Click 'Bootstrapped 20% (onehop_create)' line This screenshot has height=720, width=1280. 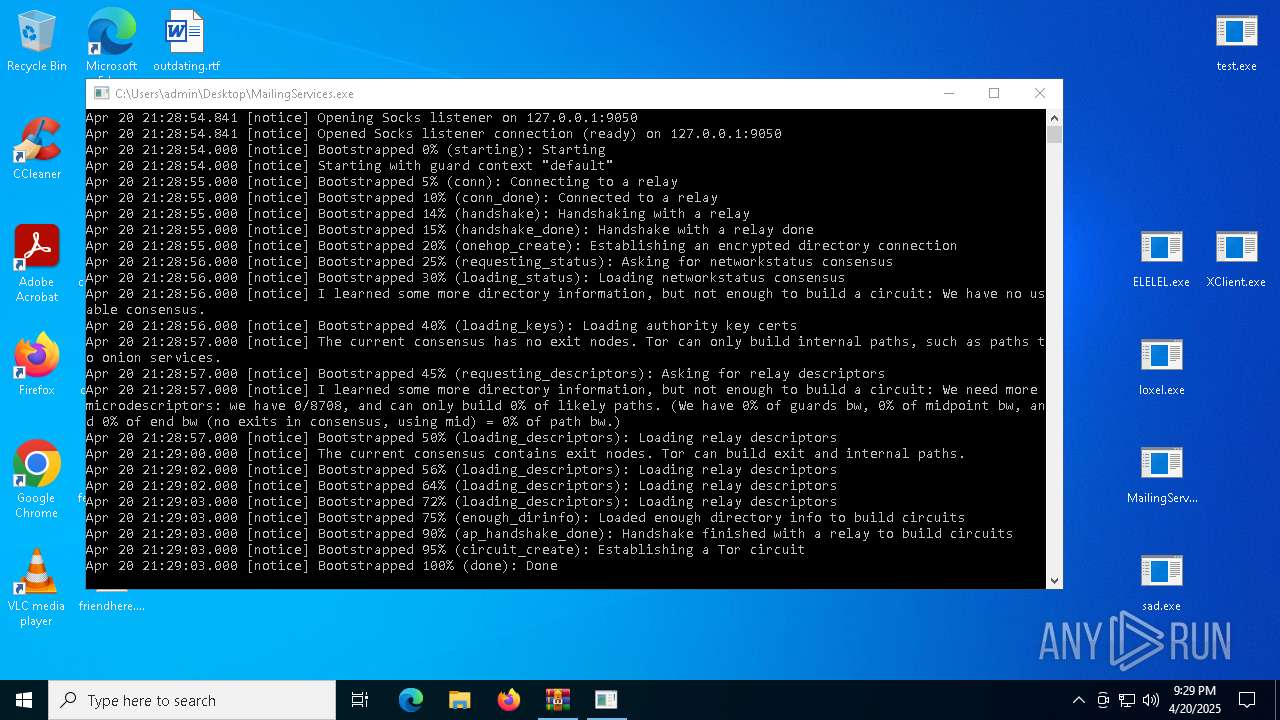[522, 246]
